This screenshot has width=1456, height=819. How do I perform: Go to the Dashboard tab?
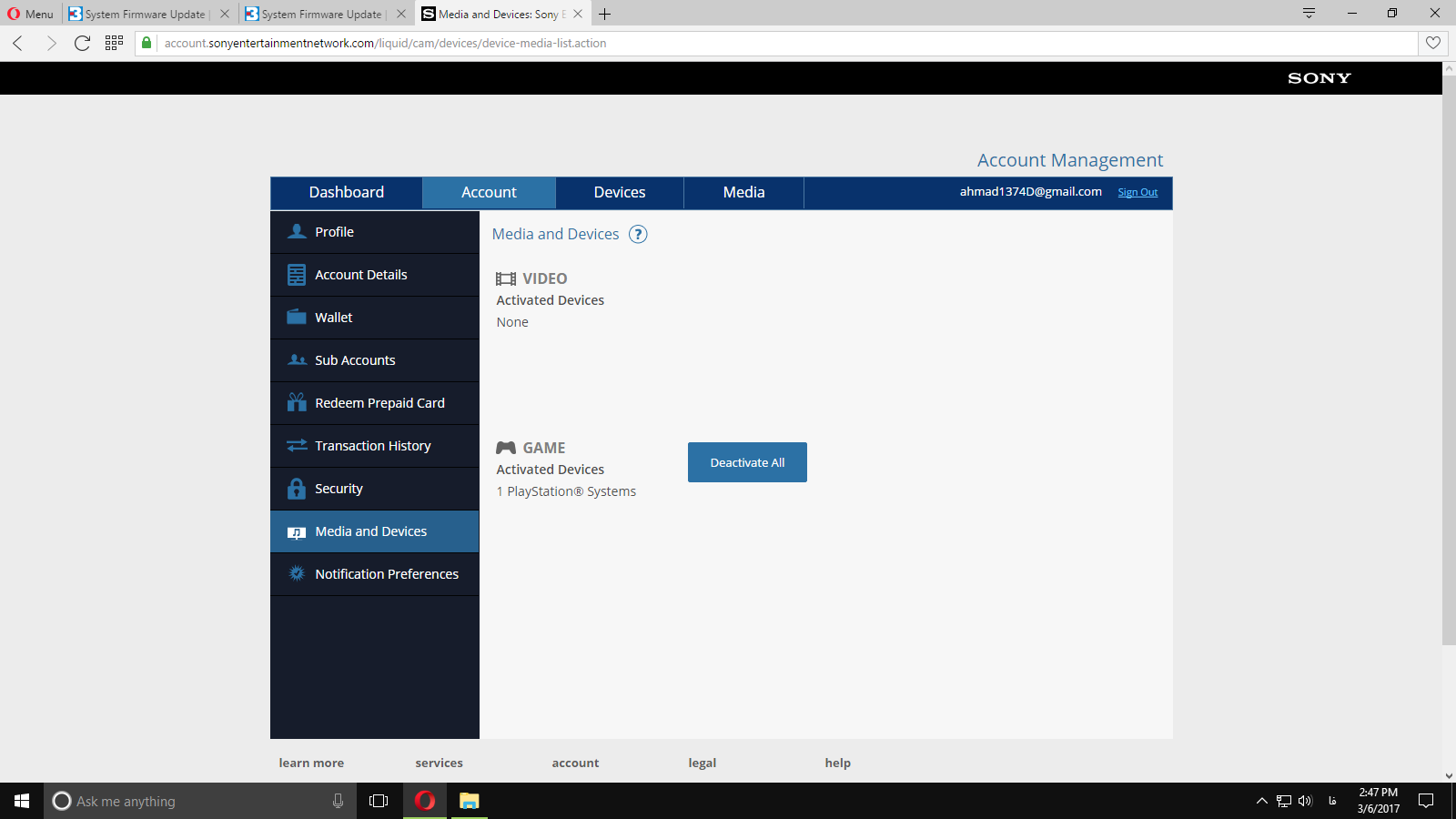coord(346,193)
